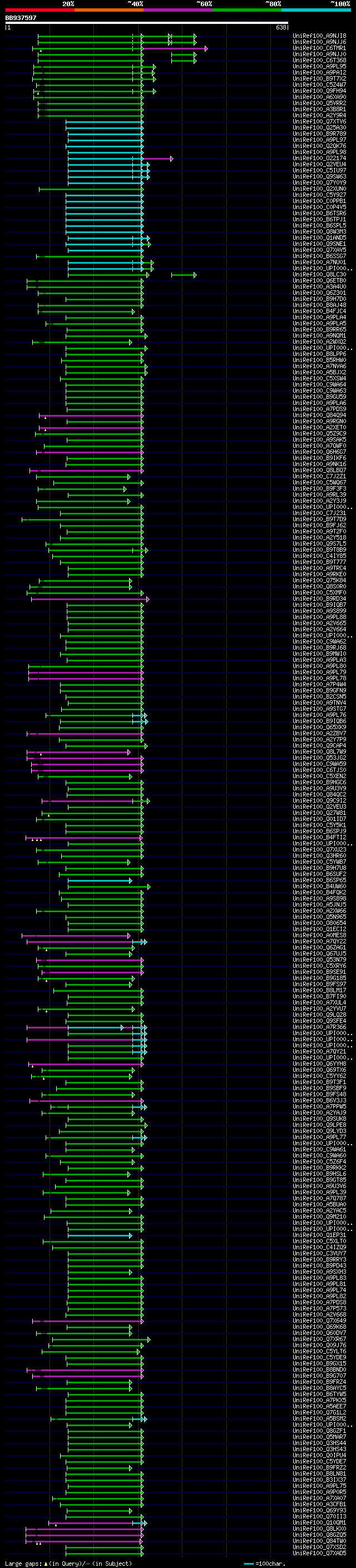This screenshot has height=1568, width=356.
Task: Select hit UniRef100_B6SPL5
Action: [319, 225]
